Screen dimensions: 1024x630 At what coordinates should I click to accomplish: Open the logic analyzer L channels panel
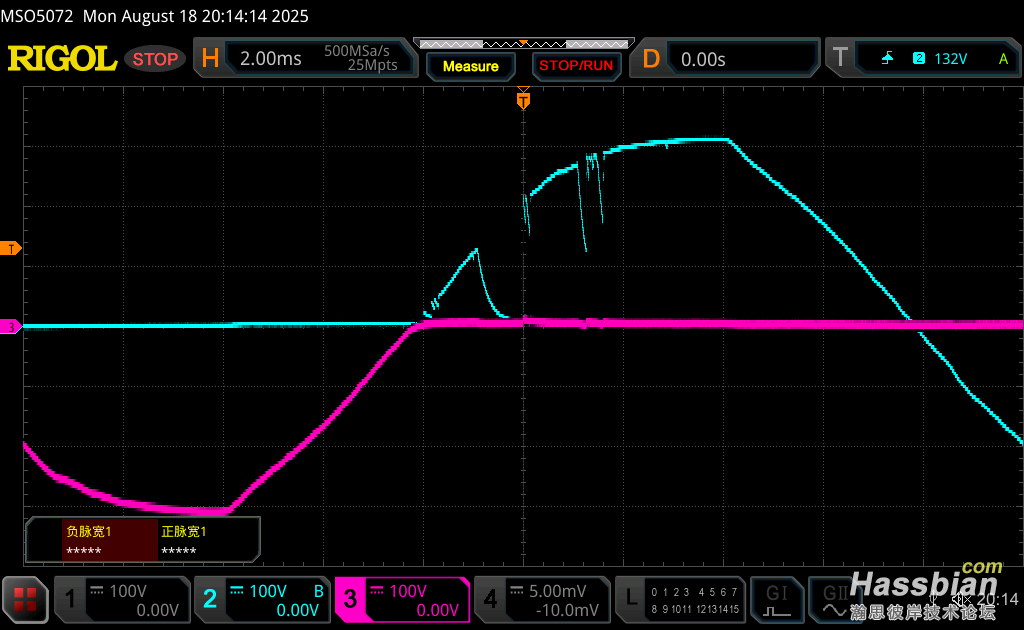pyautogui.click(x=680, y=599)
